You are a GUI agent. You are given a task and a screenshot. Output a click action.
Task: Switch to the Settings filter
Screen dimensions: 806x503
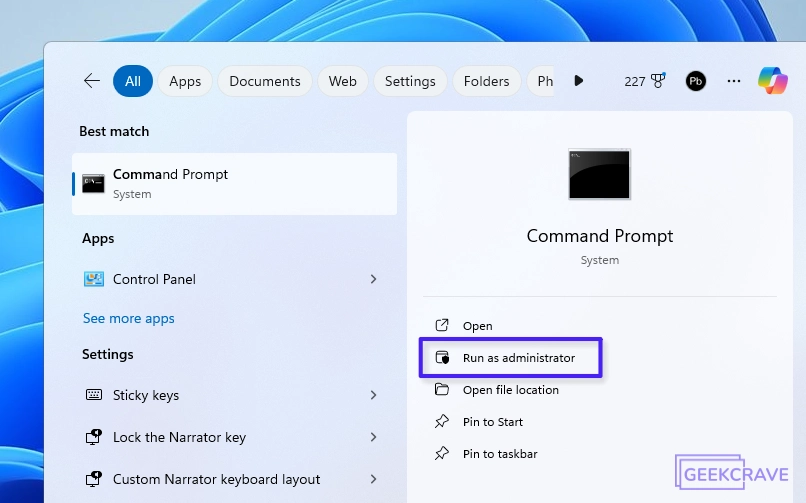[410, 81]
